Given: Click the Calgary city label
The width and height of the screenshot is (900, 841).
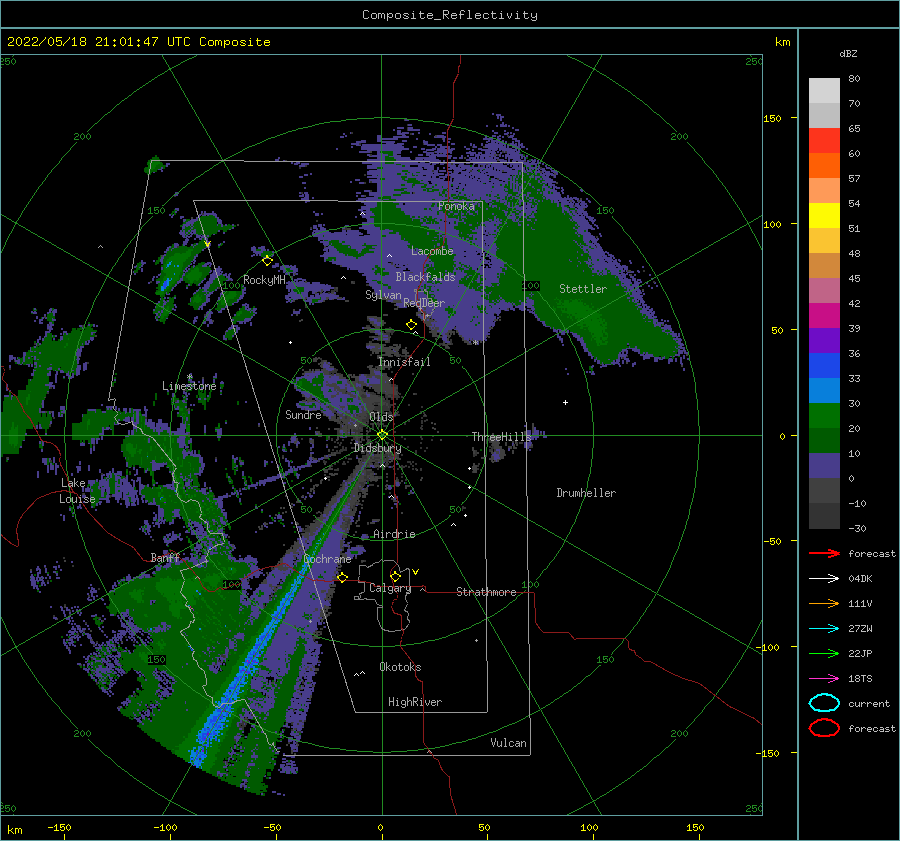Looking at the screenshot, I should [x=390, y=588].
